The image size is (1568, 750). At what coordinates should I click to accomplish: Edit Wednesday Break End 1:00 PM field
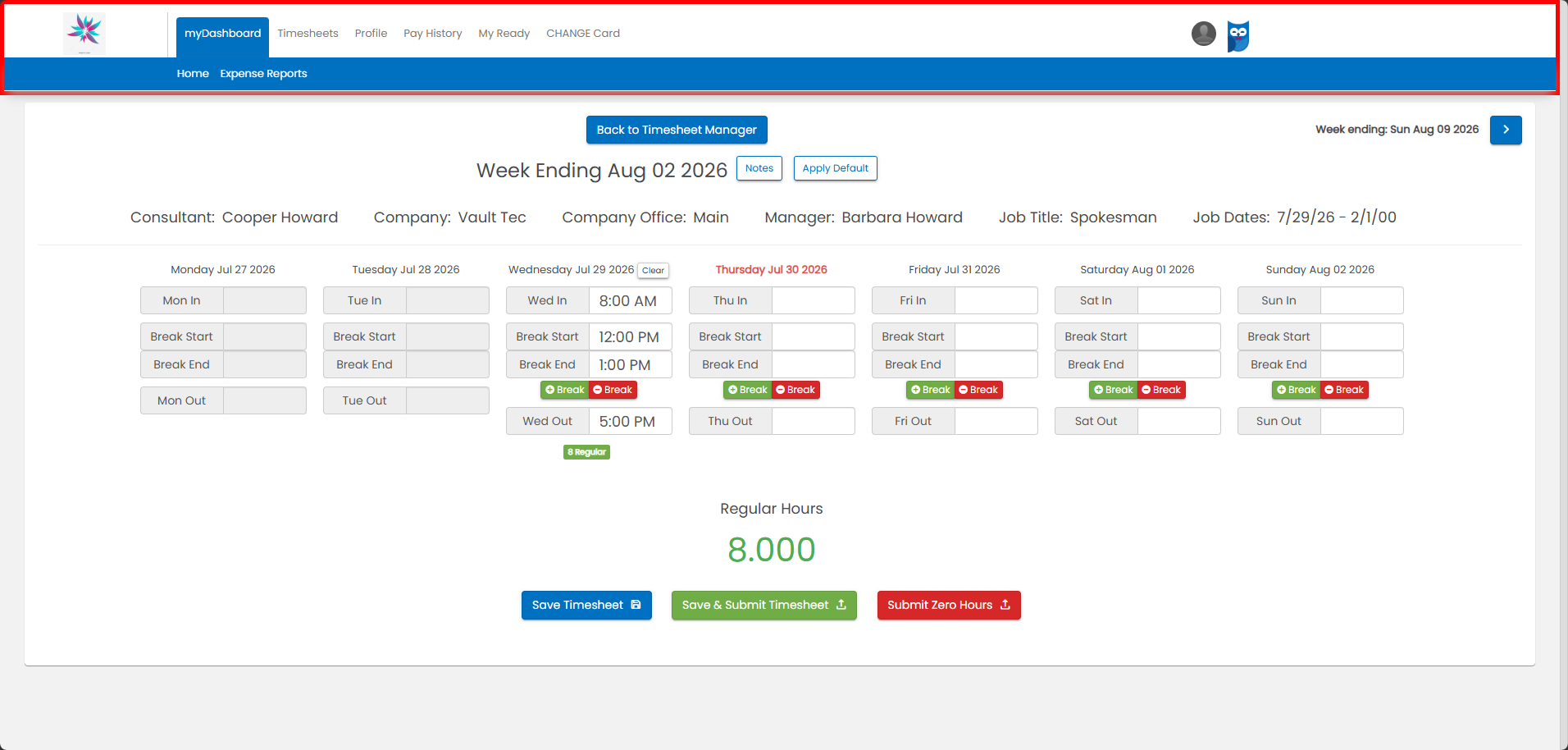click(x=630, y=364)
